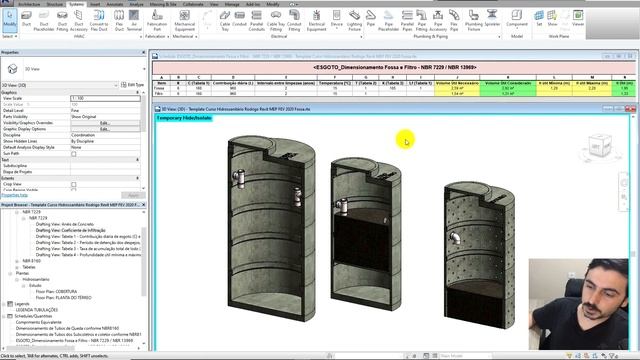Choose Conduit Fitting tool
This screenshot has width=640, height=360.
(294, 20)
